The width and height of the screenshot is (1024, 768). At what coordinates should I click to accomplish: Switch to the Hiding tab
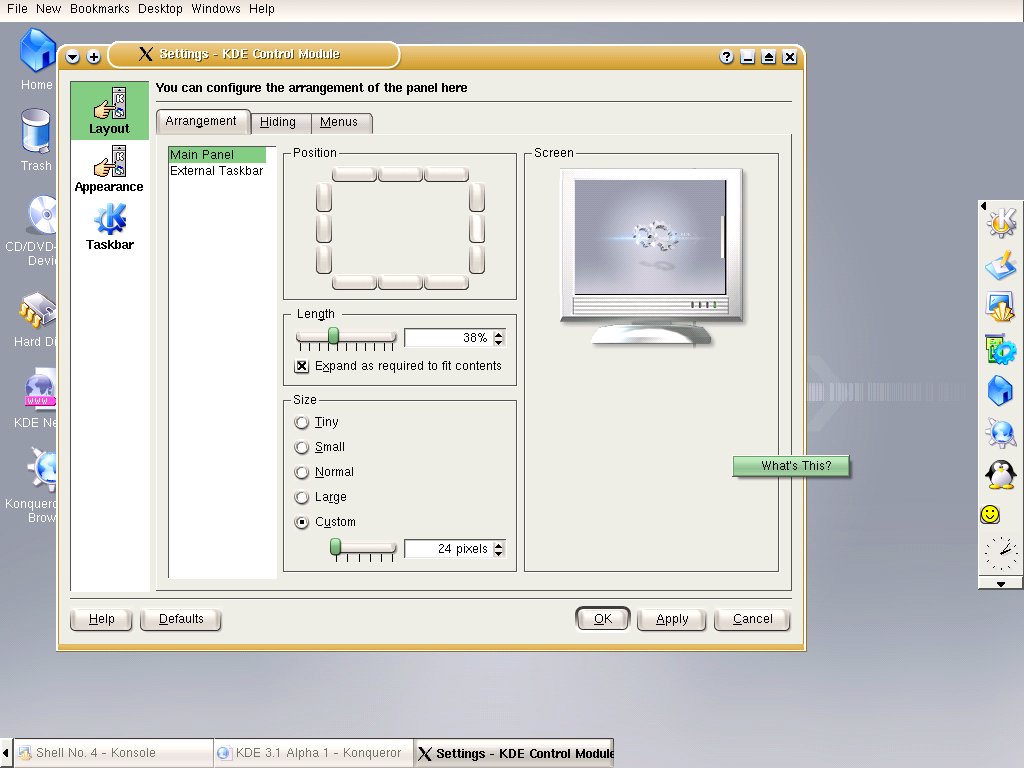[x=278, y=122]
